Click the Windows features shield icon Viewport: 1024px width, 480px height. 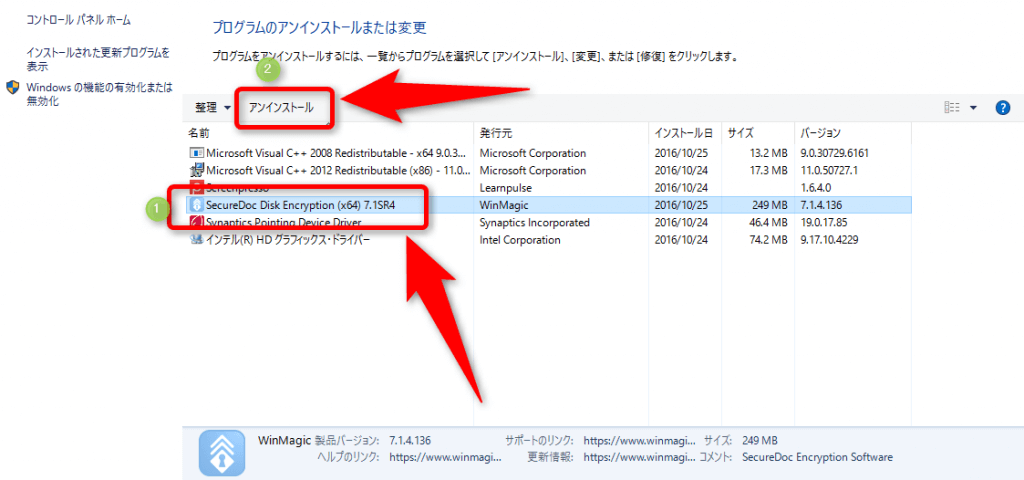coord(14,88)
